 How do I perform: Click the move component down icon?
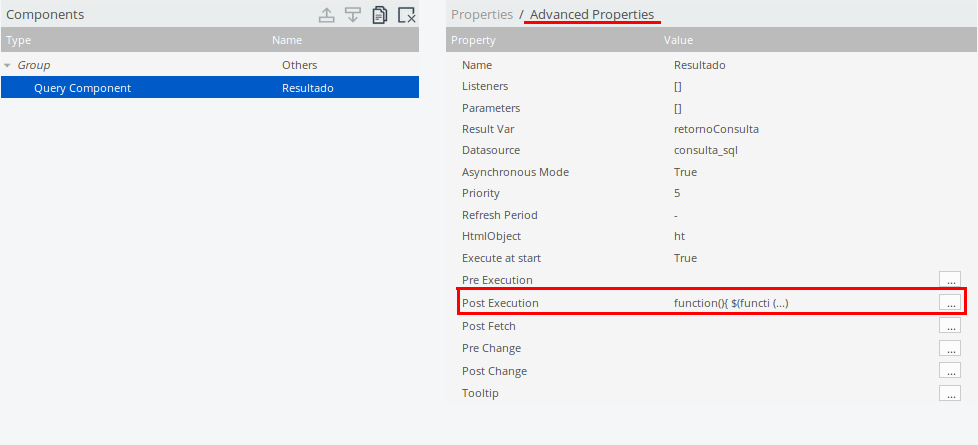click(352, 15)
